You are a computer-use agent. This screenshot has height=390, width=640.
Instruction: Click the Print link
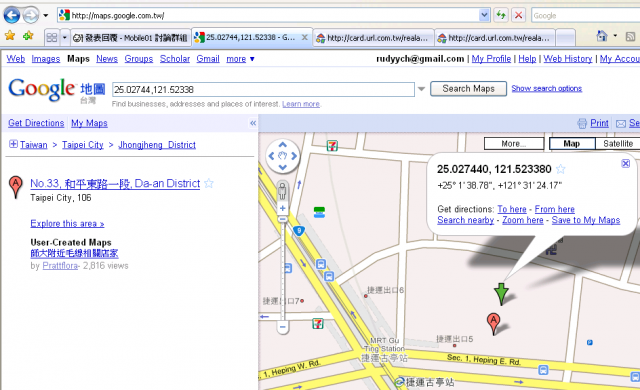599,123
